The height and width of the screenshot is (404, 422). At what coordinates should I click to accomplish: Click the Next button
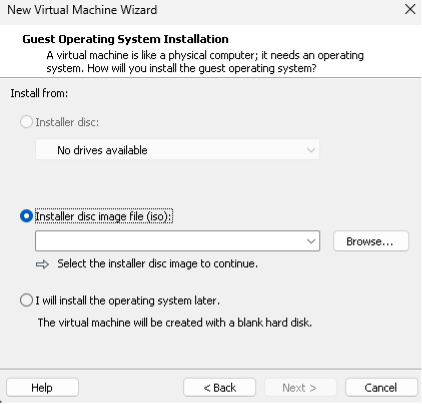pos(300,388)
